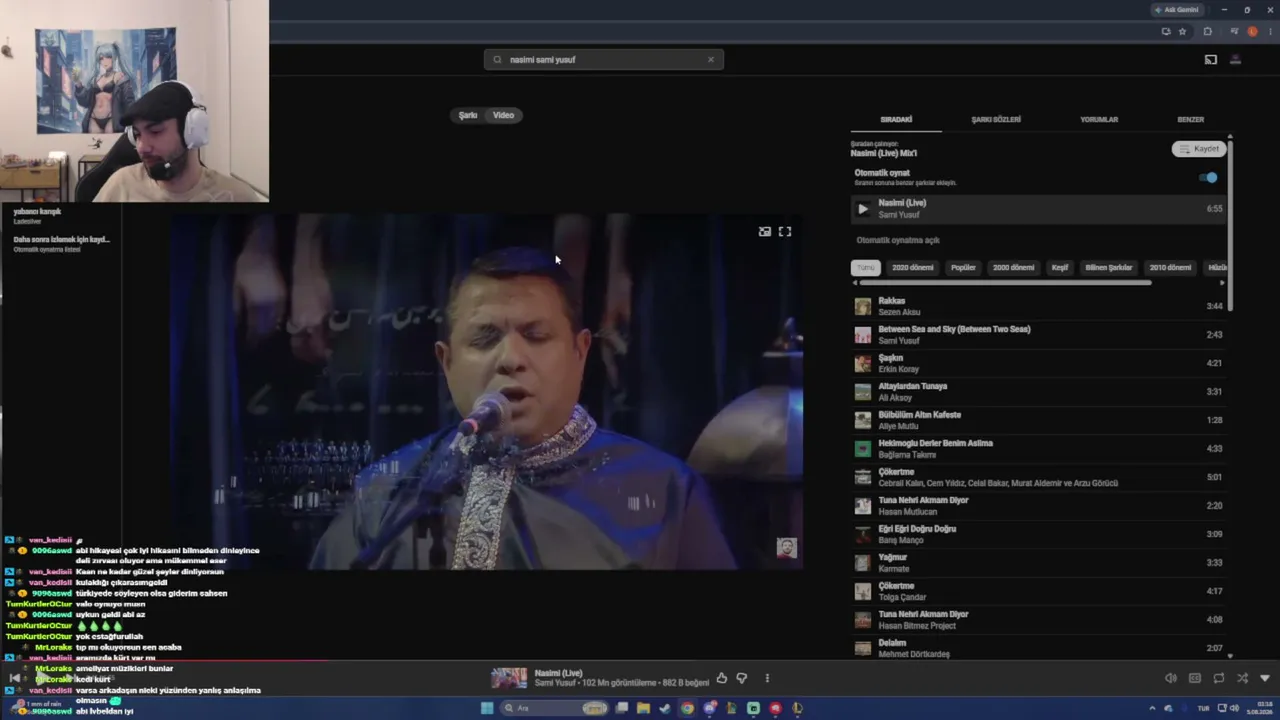Image resolution: width=1280 pixels, height=720 pixels.
Task: Click right arrow of the chip scroller
Action: (x=1222, y=283)
